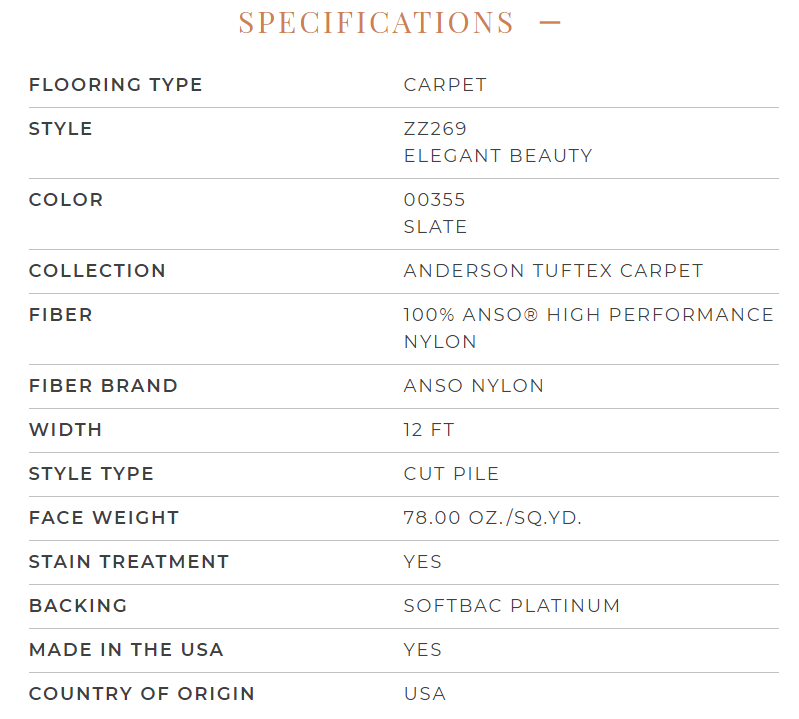This screenshot has width=799, height=719.
Task: Click the Specifications heading text
Action: tap(376, 22)
